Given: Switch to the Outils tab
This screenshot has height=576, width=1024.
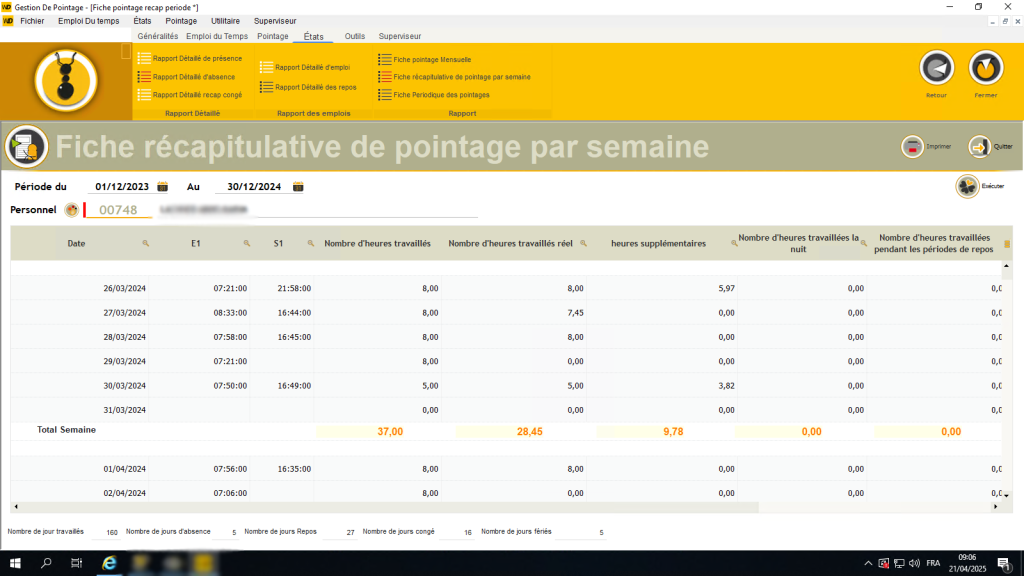Looking at the screenshot, I should 355,36.
